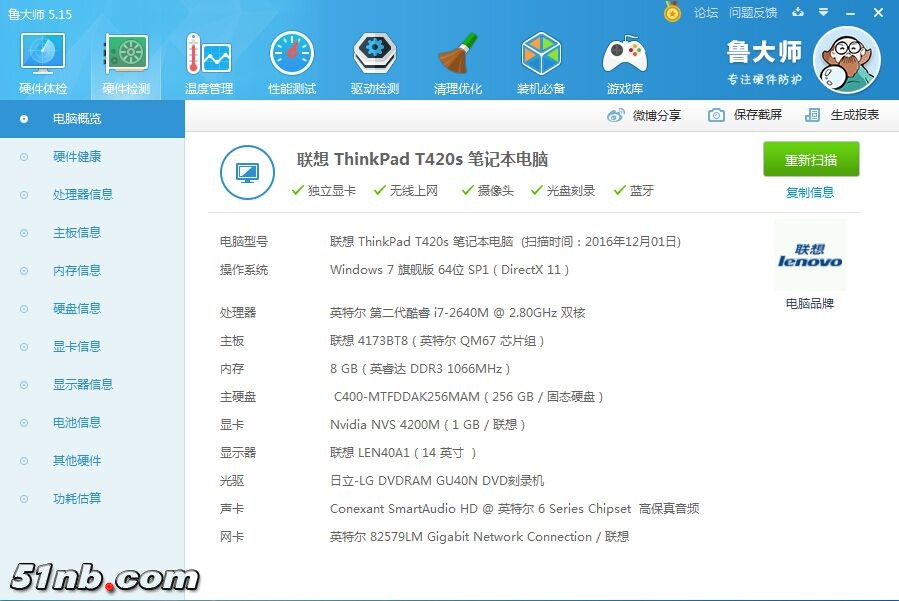Click the 蓝牙 check indicator
The image size is (899, 601).
tap(632, 189)
